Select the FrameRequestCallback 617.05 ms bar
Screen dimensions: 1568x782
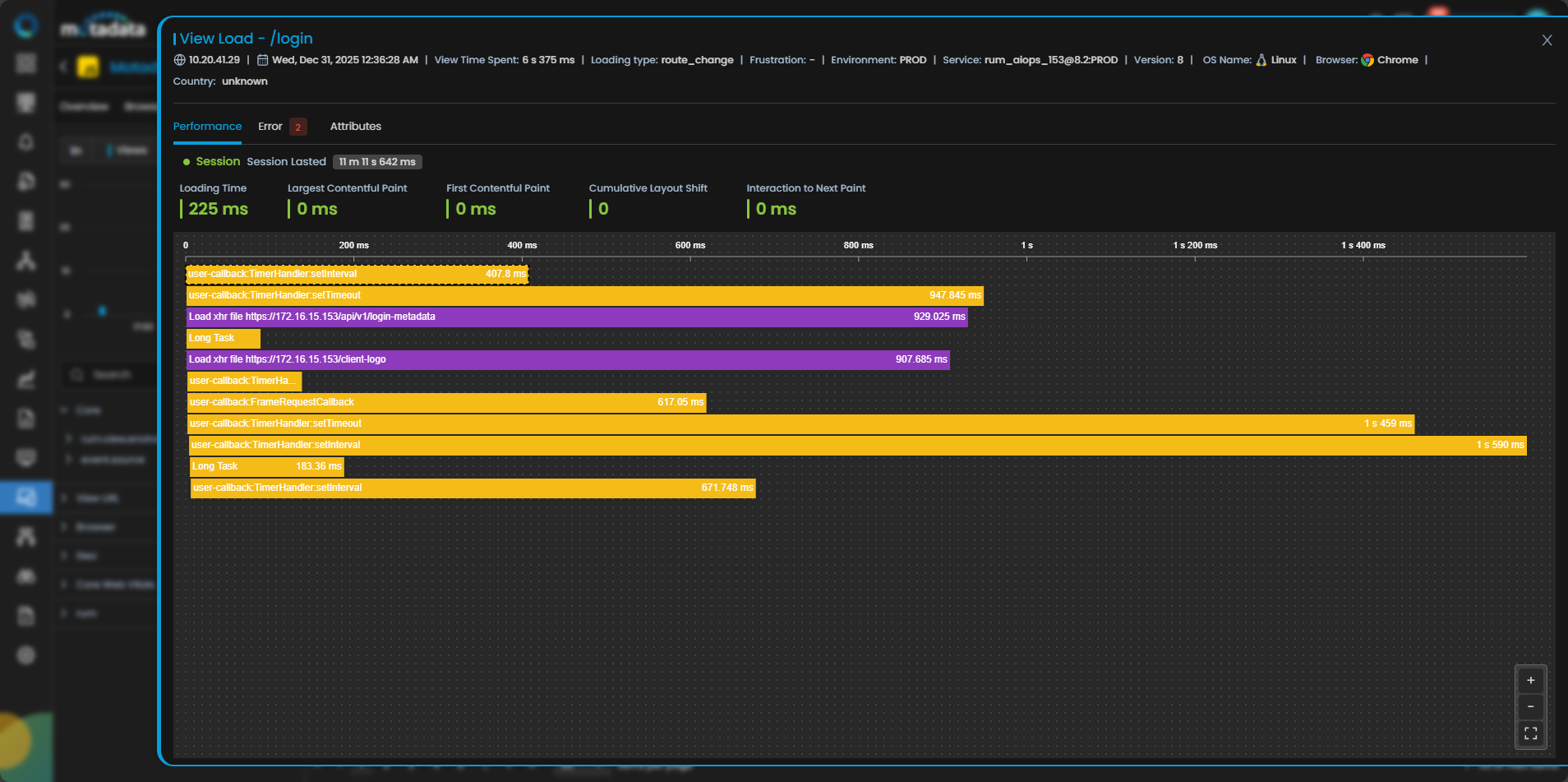coord(446,402)
